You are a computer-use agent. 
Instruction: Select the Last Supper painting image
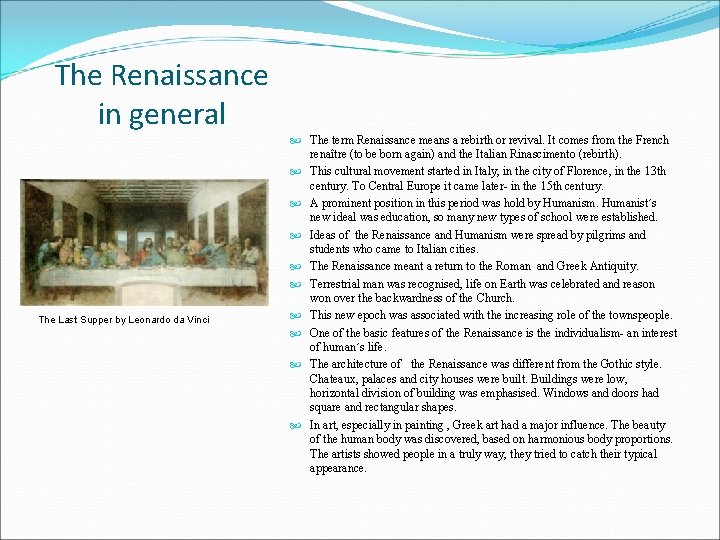pos(144,242)
